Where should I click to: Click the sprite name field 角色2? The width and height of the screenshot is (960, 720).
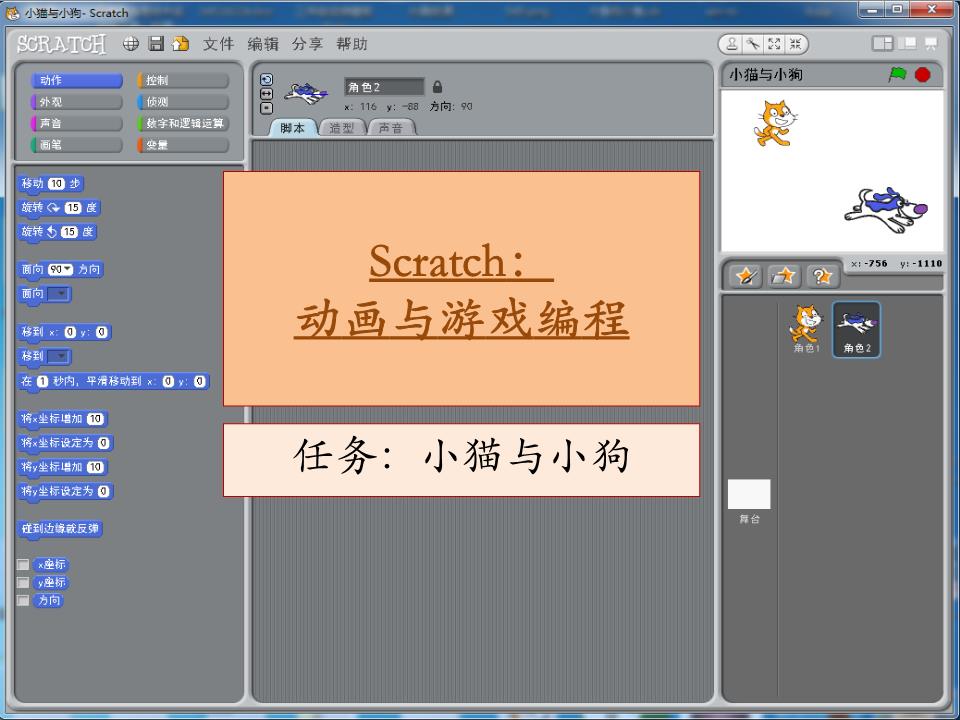coord(384,87)
